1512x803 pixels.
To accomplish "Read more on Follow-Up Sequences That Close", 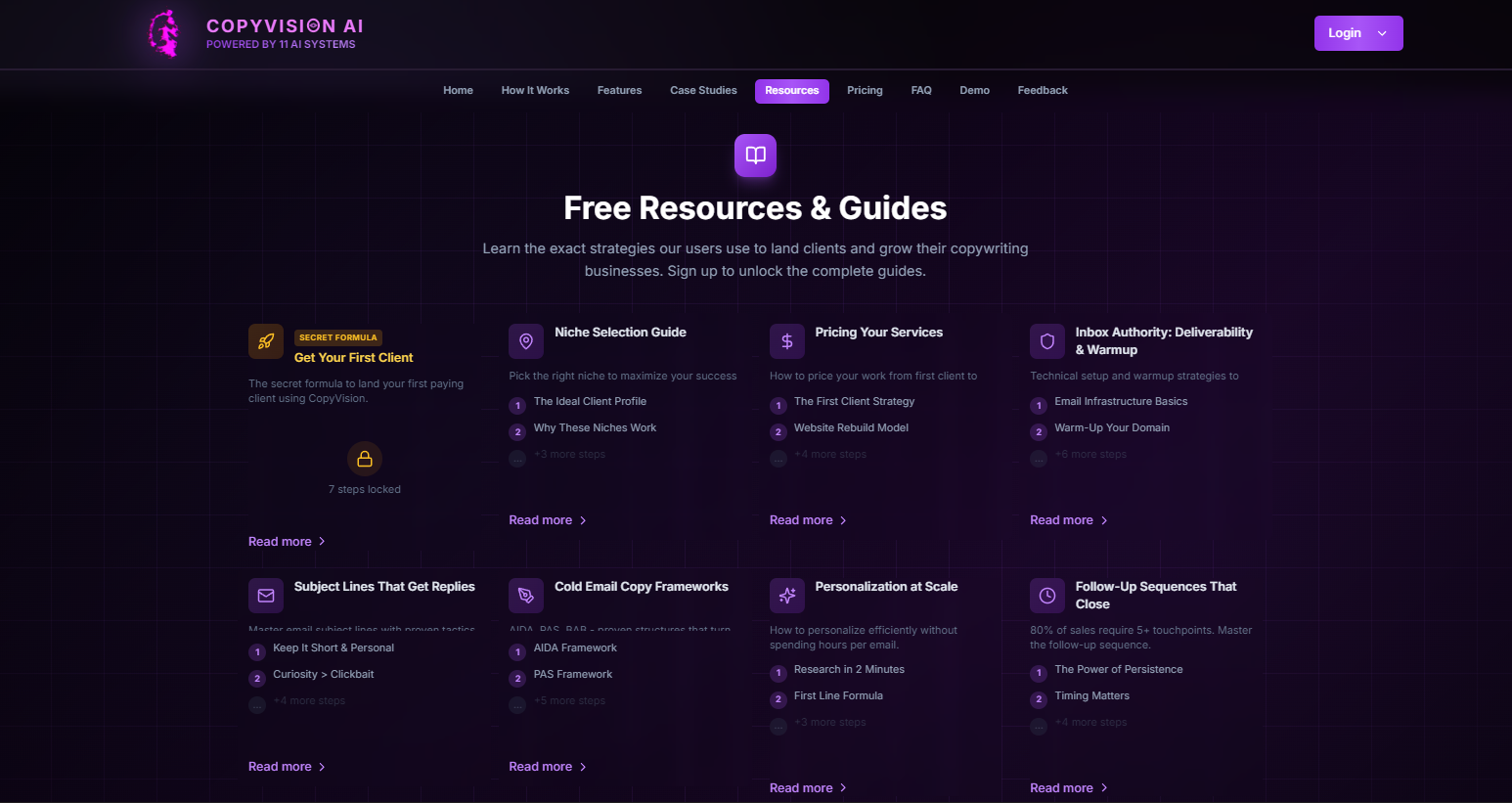I will 1069,788.
